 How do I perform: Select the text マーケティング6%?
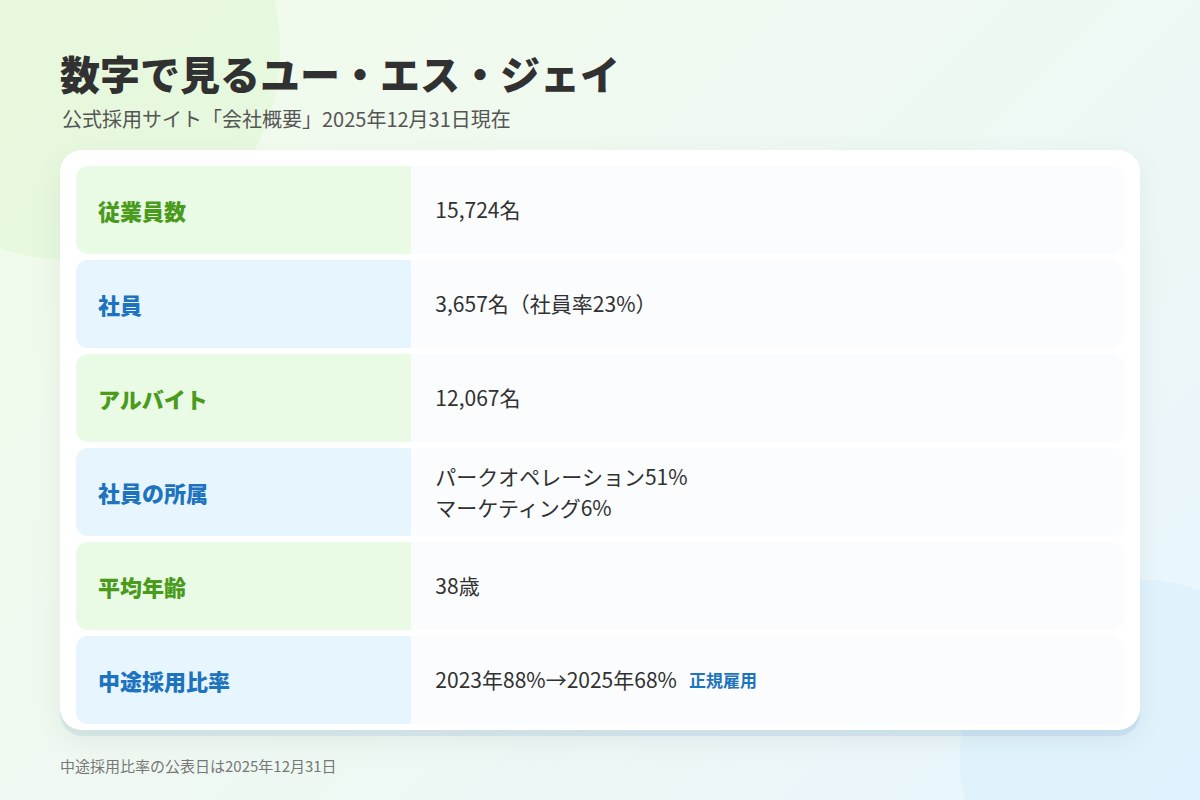[x=523, y=509]
